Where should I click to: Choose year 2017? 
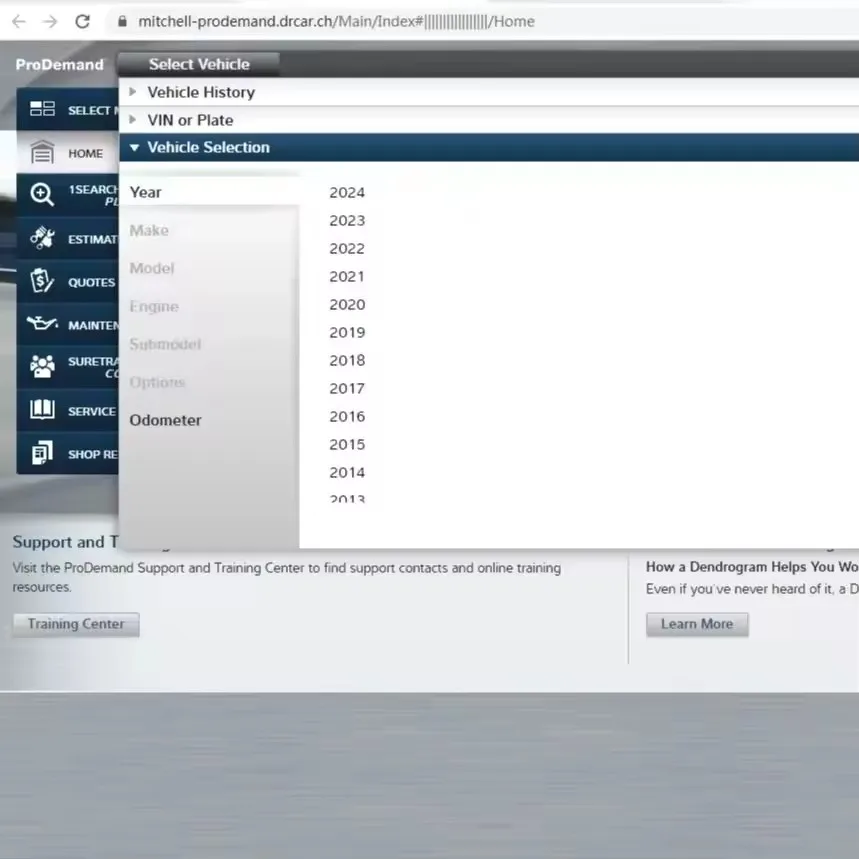(x=347, y=388)
